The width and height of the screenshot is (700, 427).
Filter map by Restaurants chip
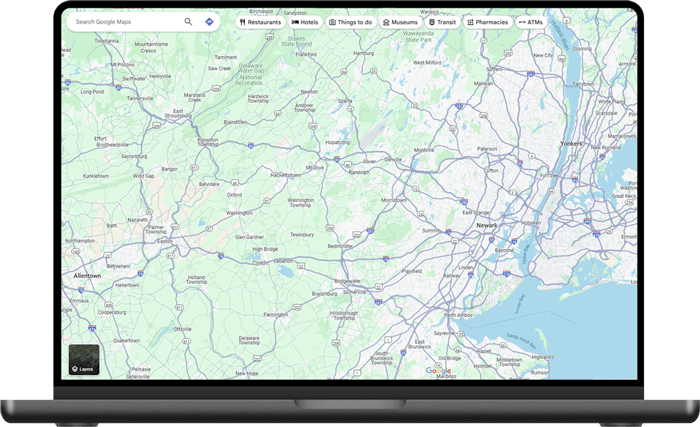click(260, 22)
